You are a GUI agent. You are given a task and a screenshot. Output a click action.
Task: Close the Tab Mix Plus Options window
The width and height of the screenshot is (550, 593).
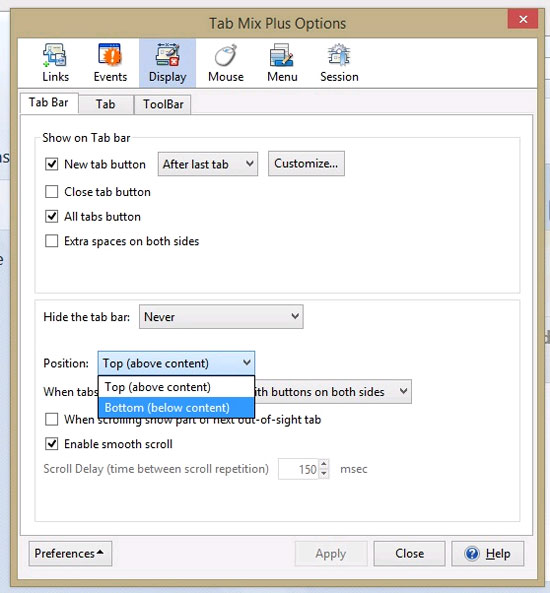523,19
